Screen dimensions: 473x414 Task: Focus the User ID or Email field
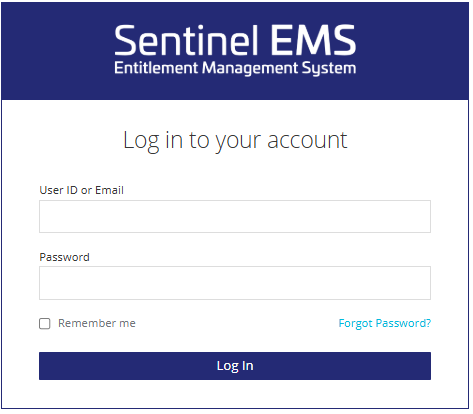click(x=235, y=216)
